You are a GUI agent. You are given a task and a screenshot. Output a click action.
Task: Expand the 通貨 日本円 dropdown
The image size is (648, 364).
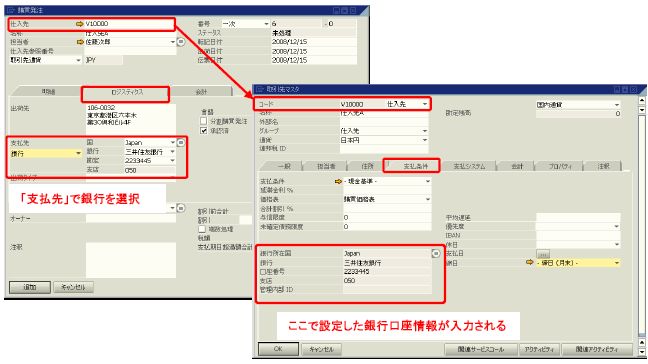point(425,140)
